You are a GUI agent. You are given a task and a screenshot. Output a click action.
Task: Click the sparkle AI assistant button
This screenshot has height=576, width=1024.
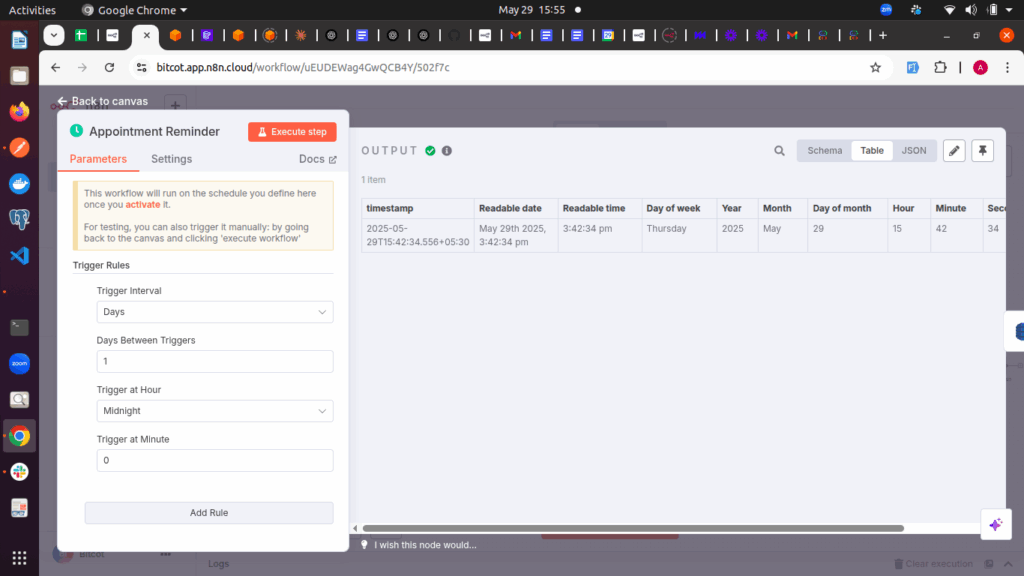(x=995, y=524)
